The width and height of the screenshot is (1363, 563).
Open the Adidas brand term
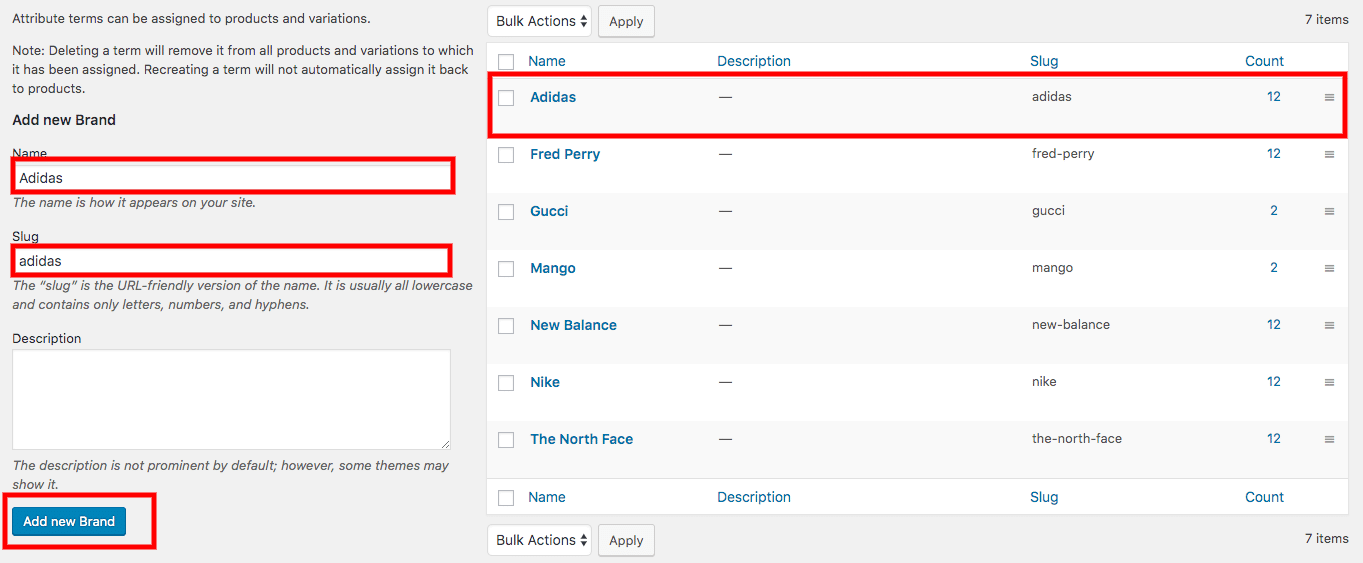point(553,97)
